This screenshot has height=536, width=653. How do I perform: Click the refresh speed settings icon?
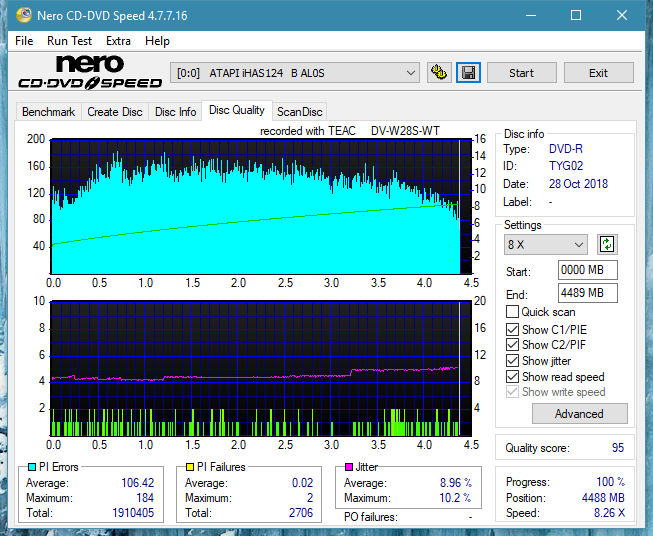pyautogui.click(x=607, y=244)
